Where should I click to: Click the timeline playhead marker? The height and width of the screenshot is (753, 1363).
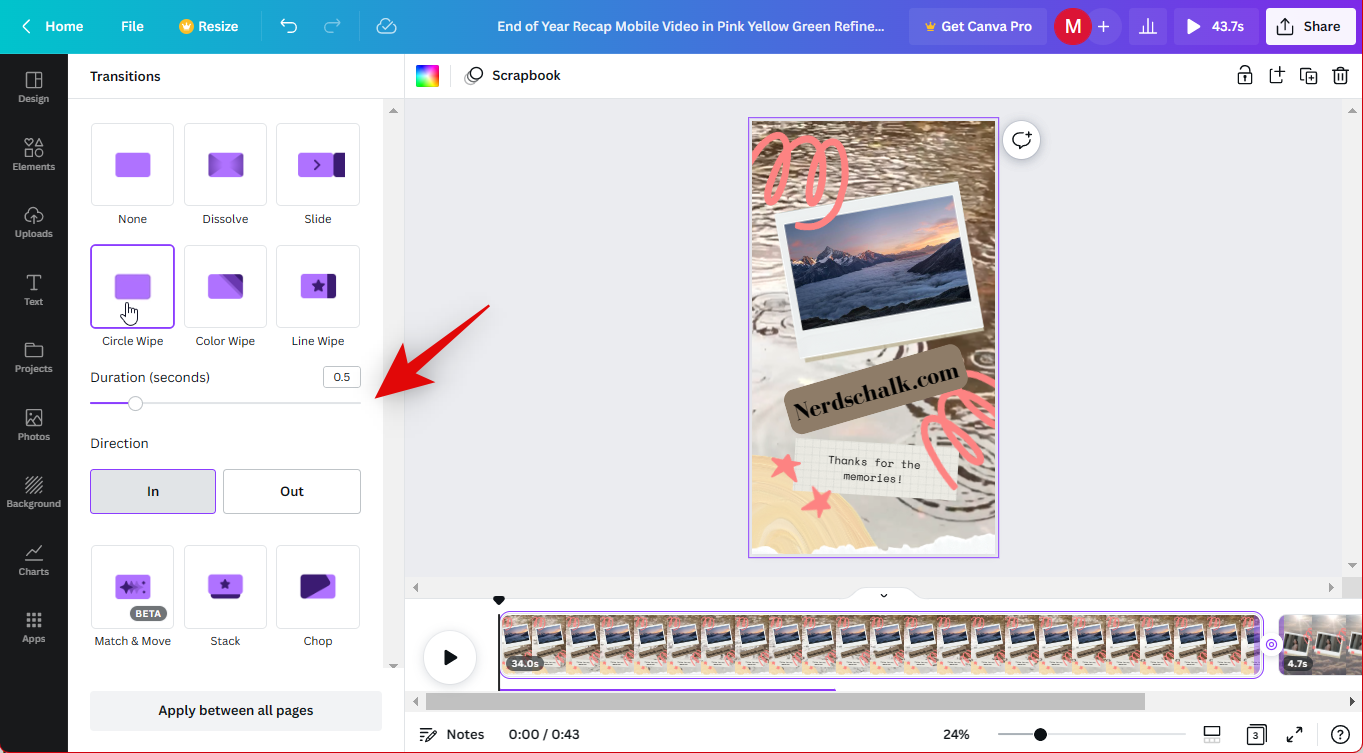point(499,600)
